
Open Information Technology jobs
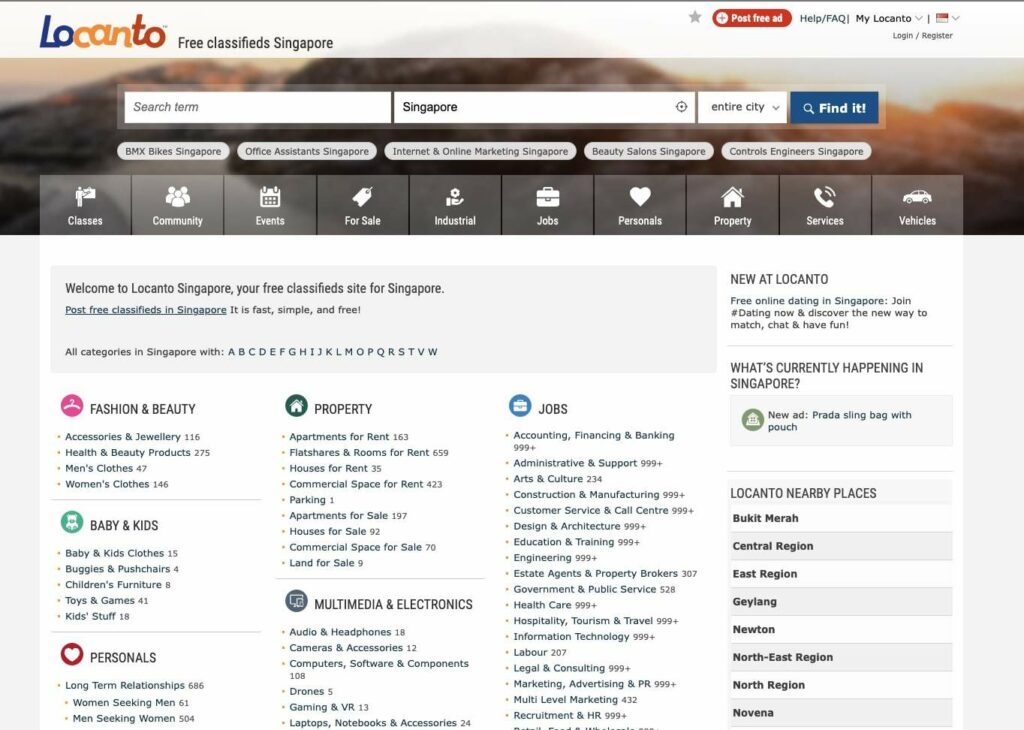(571, 637)
